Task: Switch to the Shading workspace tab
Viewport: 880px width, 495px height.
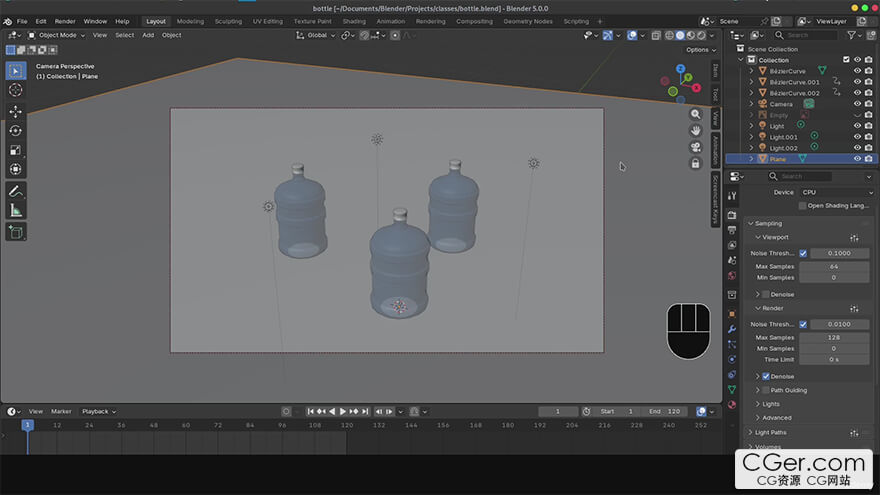Action: click(x=354, y=21)
